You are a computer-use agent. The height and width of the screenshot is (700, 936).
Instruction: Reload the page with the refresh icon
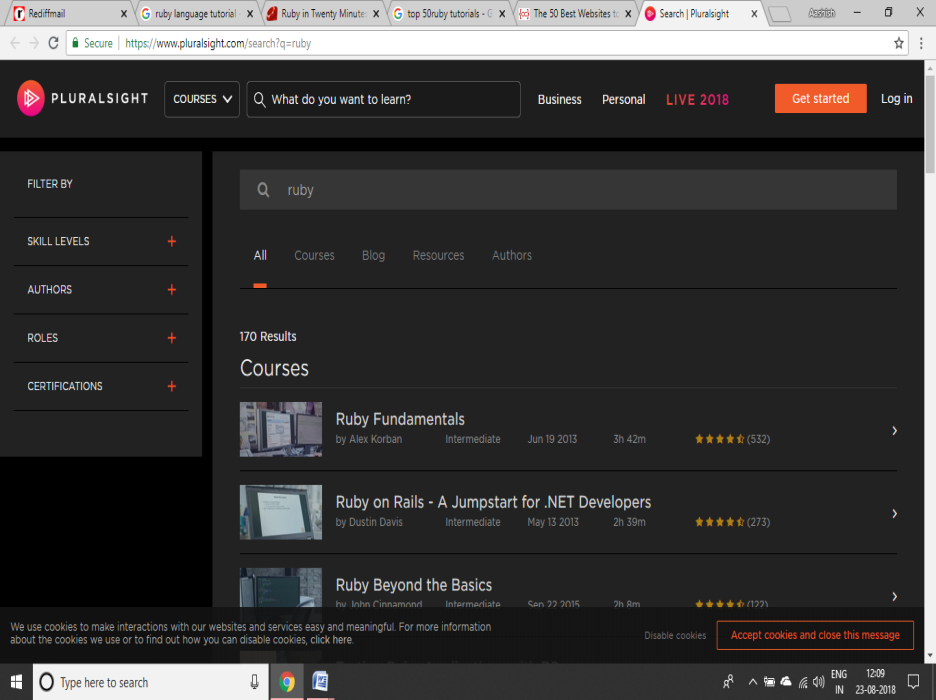point(53,43)
